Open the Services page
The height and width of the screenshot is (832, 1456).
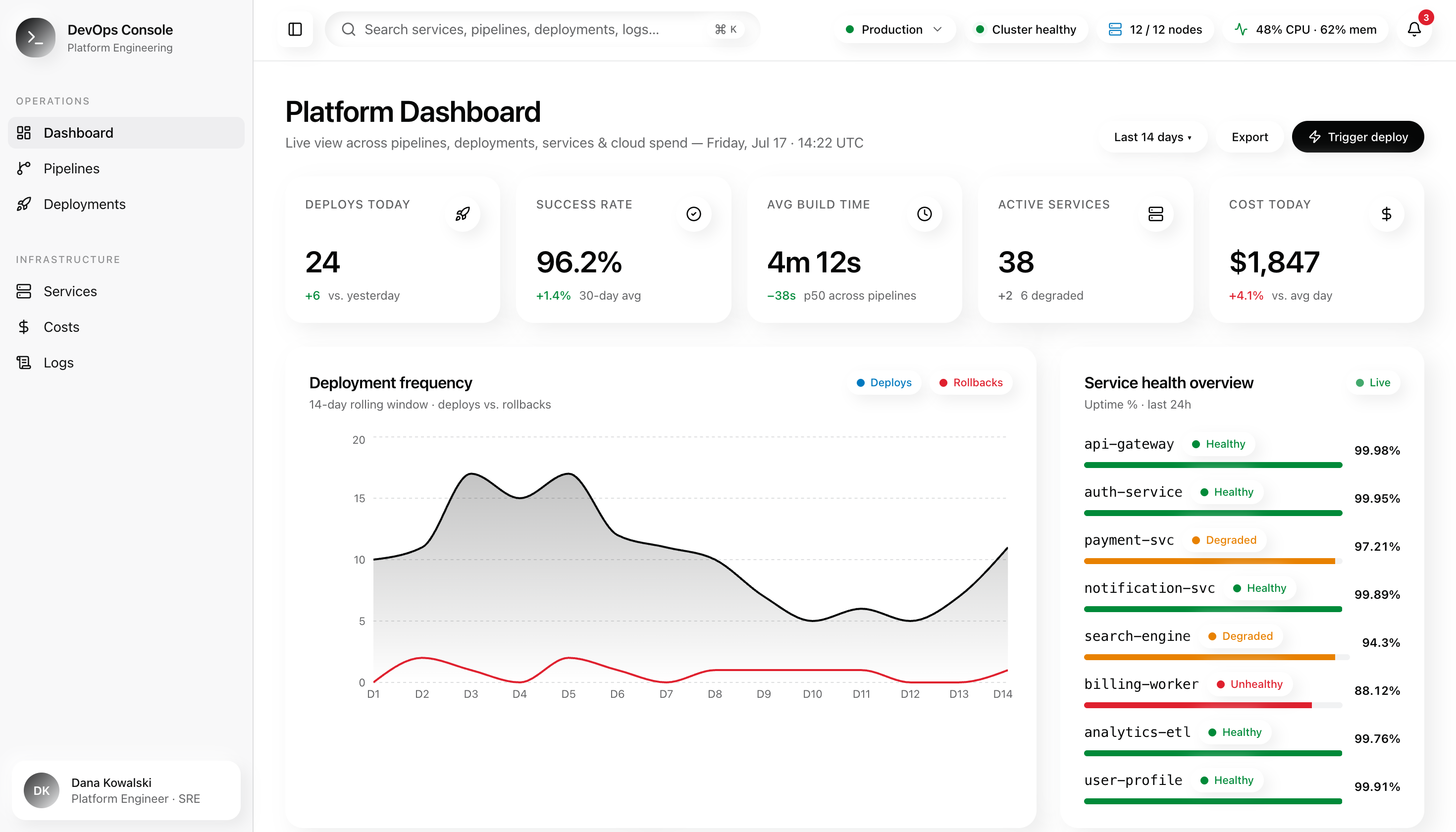(126, 291)
